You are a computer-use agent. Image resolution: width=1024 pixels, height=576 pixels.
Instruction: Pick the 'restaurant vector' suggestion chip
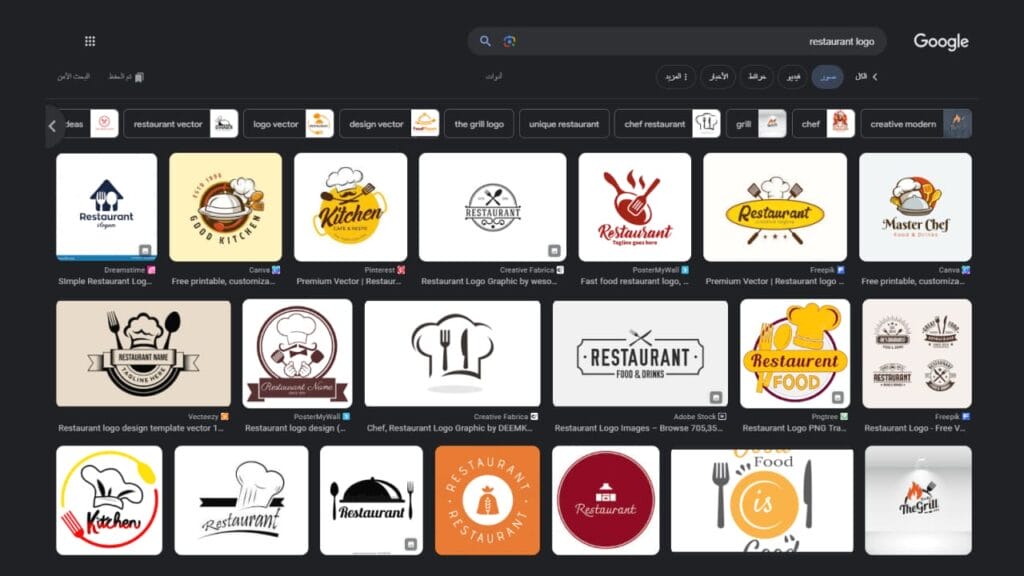point(180,124)
